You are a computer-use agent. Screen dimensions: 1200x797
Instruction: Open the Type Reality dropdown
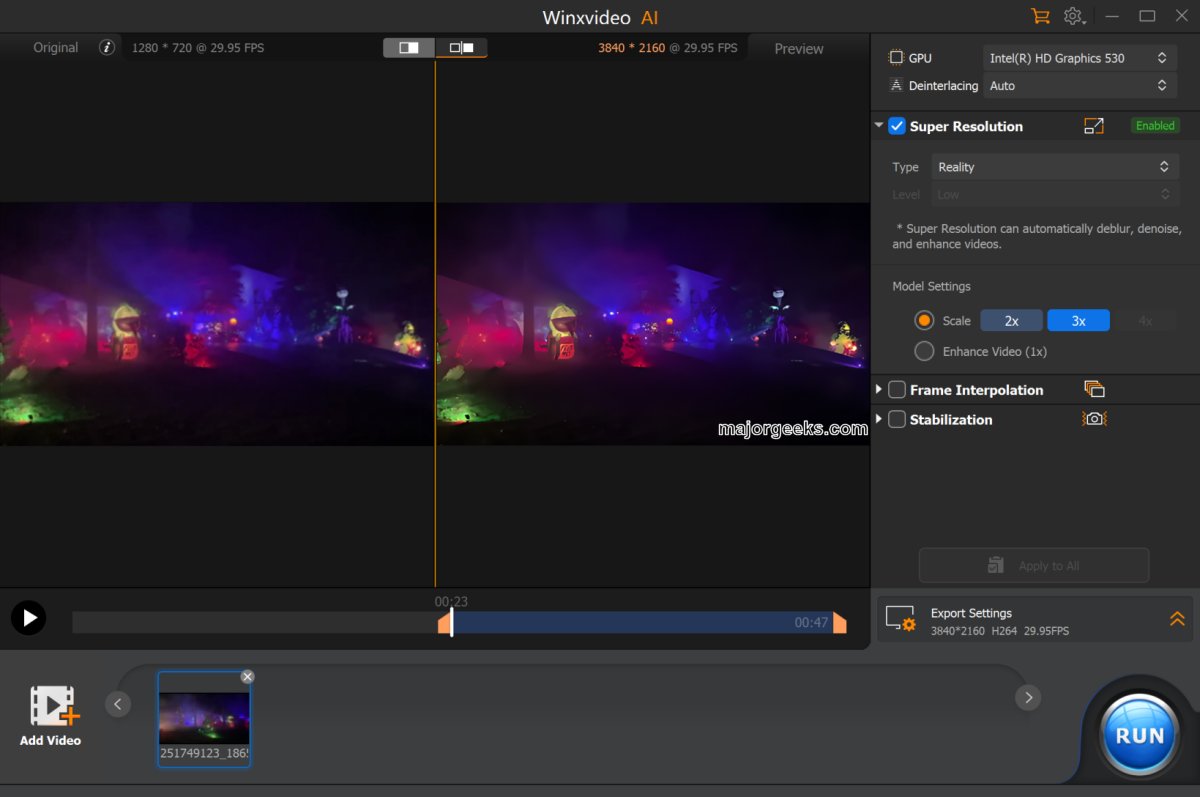pos(1054,167)
